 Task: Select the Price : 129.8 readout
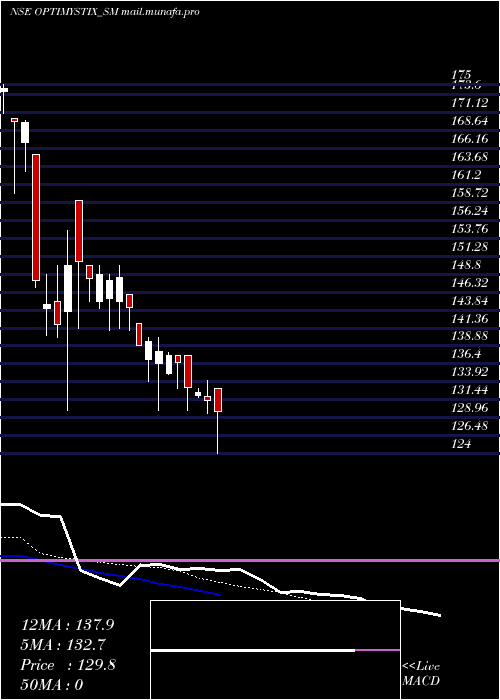coord(68,665)
